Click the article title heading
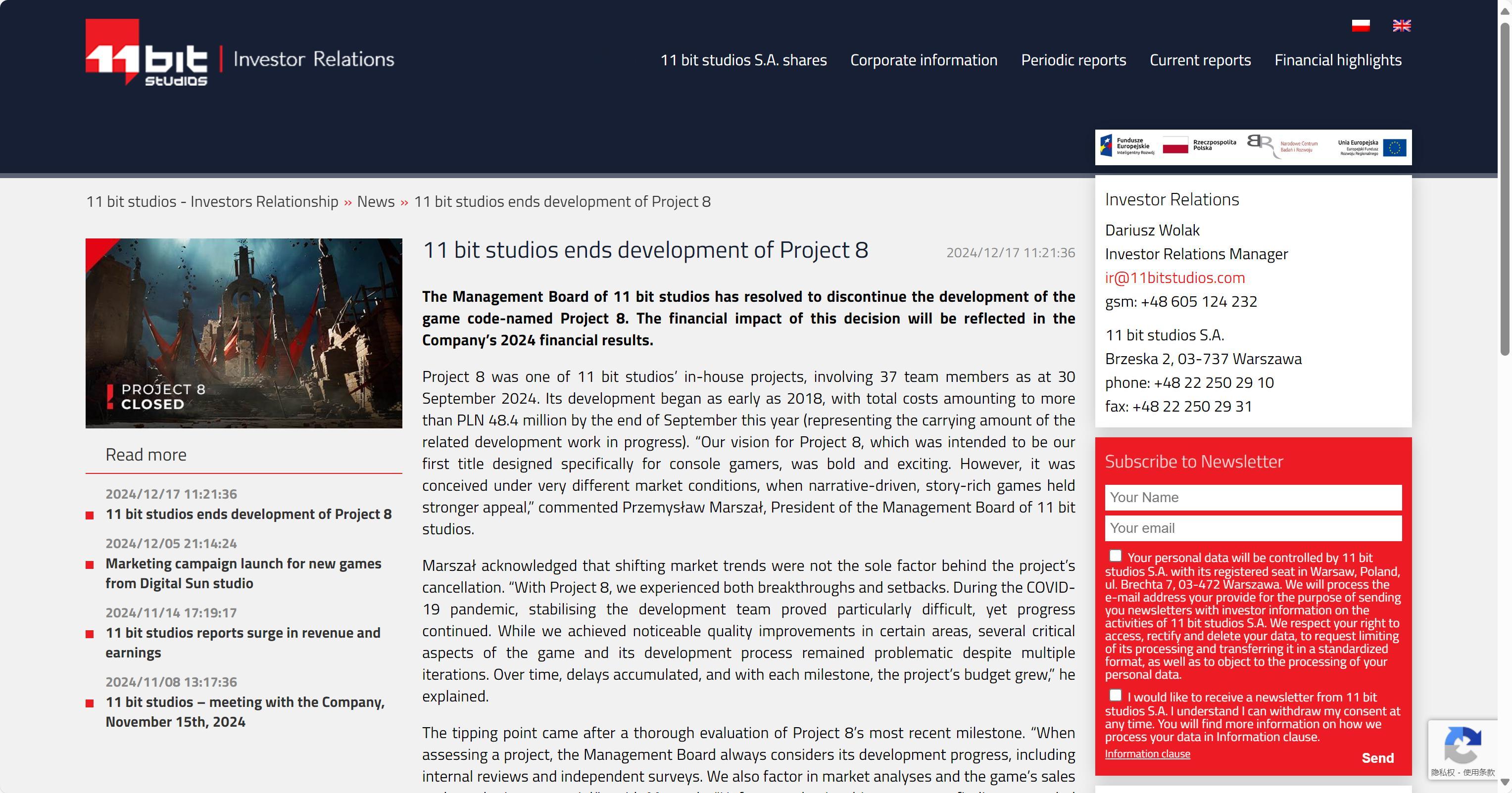The width and height of the screenshot is (1512, 793). point(645,250)
